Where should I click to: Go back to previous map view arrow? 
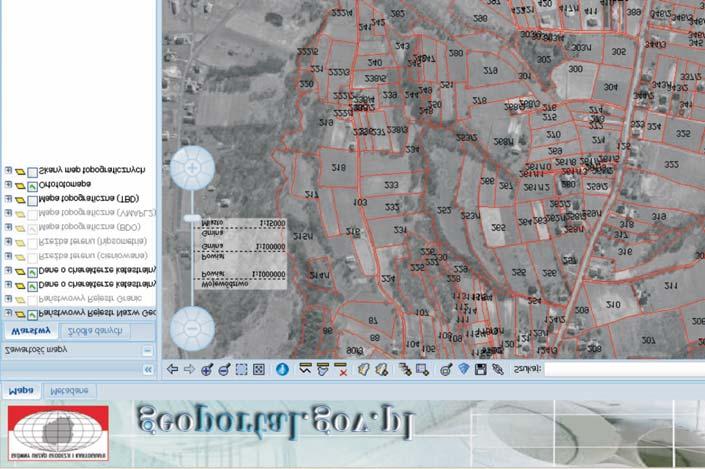tap(172, 370)
